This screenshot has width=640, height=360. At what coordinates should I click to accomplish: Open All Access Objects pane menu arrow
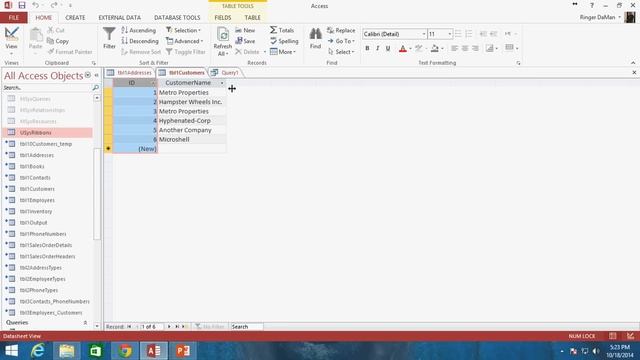coord(88,75)
